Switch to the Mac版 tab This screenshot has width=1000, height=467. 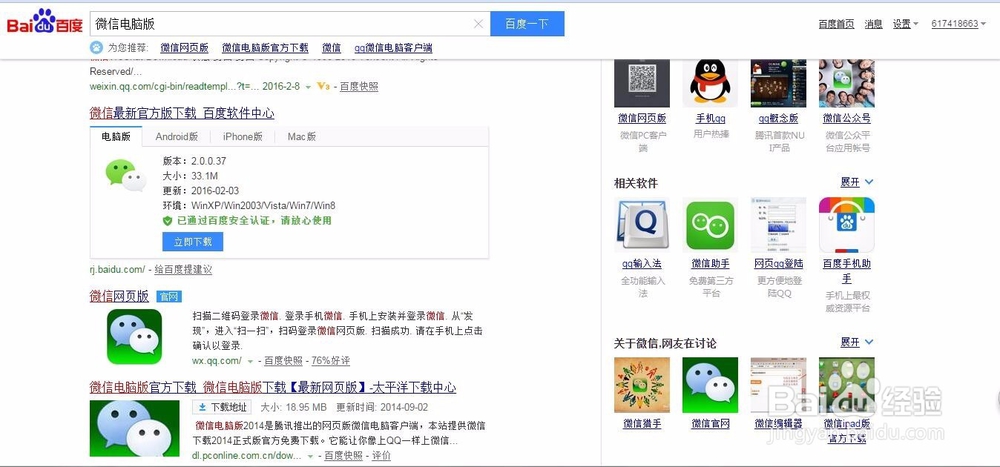(x=301, y=137)
